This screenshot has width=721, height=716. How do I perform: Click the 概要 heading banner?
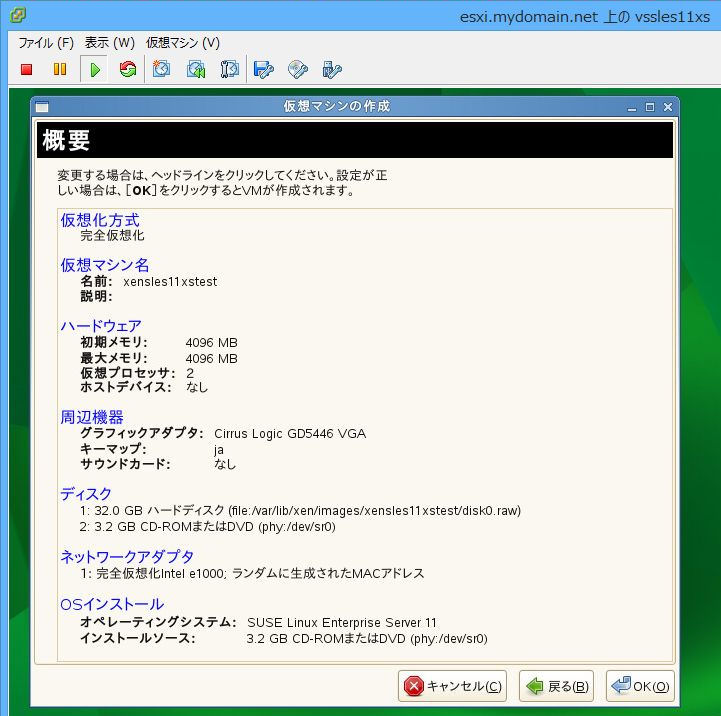tap(355, 140)
